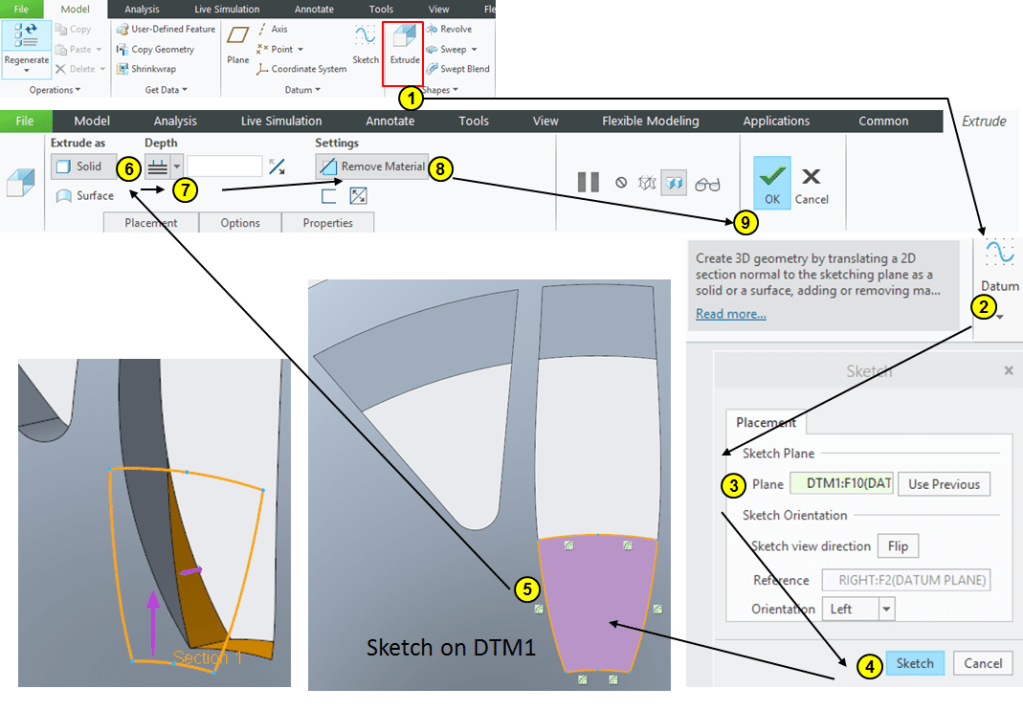Expand the Orientation Left combo box

pyautogui.click(x=886, y=608)
